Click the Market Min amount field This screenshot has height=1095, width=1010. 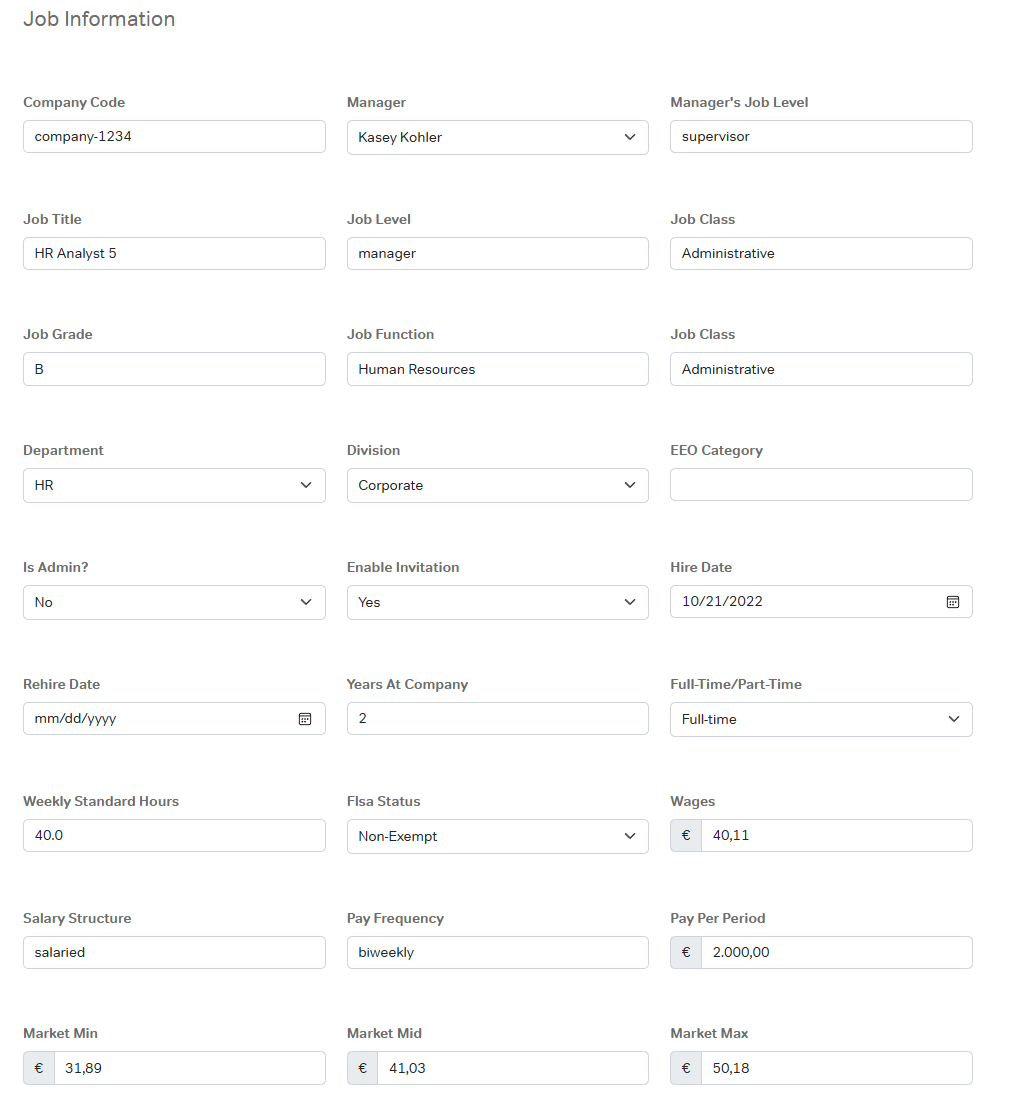pyautogui.click(x=188, y=1068)
